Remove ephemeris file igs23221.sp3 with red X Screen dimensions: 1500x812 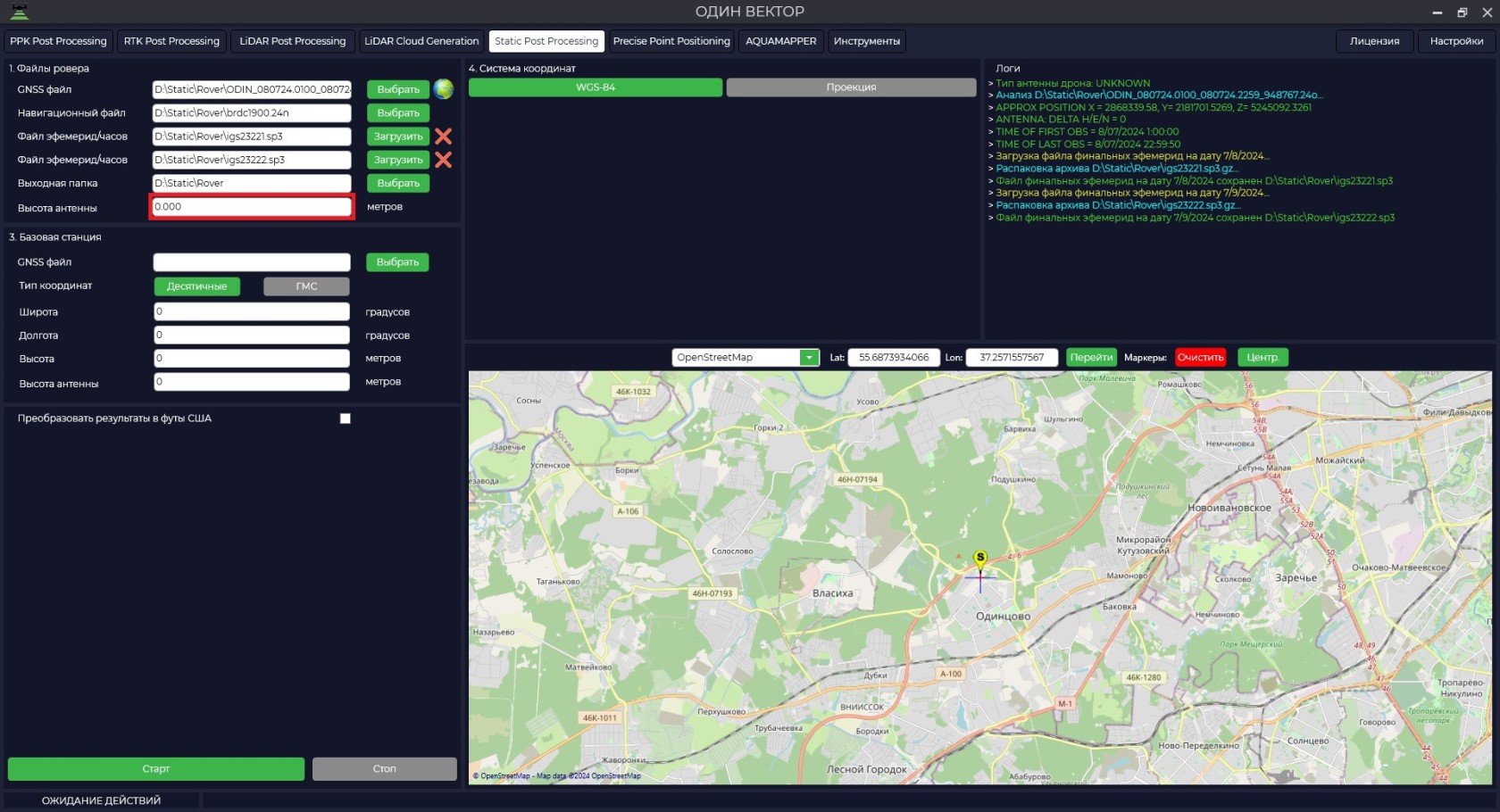pos(443,137)
